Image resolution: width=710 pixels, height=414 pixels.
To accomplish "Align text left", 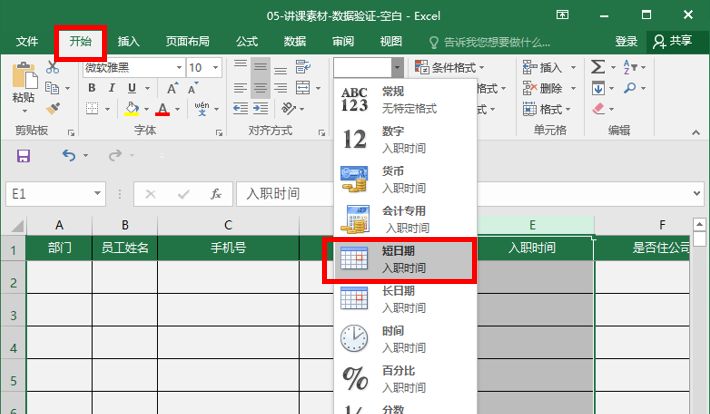I will (x=240, y=88).
